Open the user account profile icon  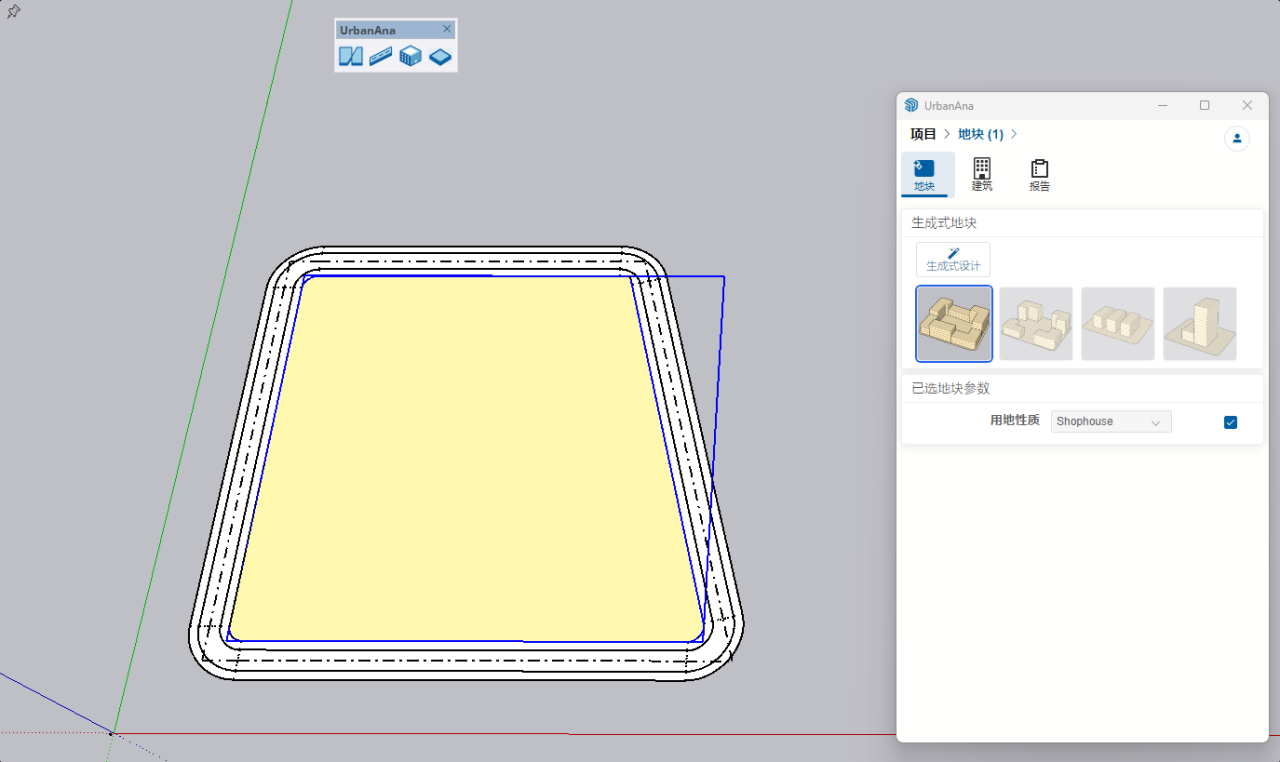pos(1237,139)
